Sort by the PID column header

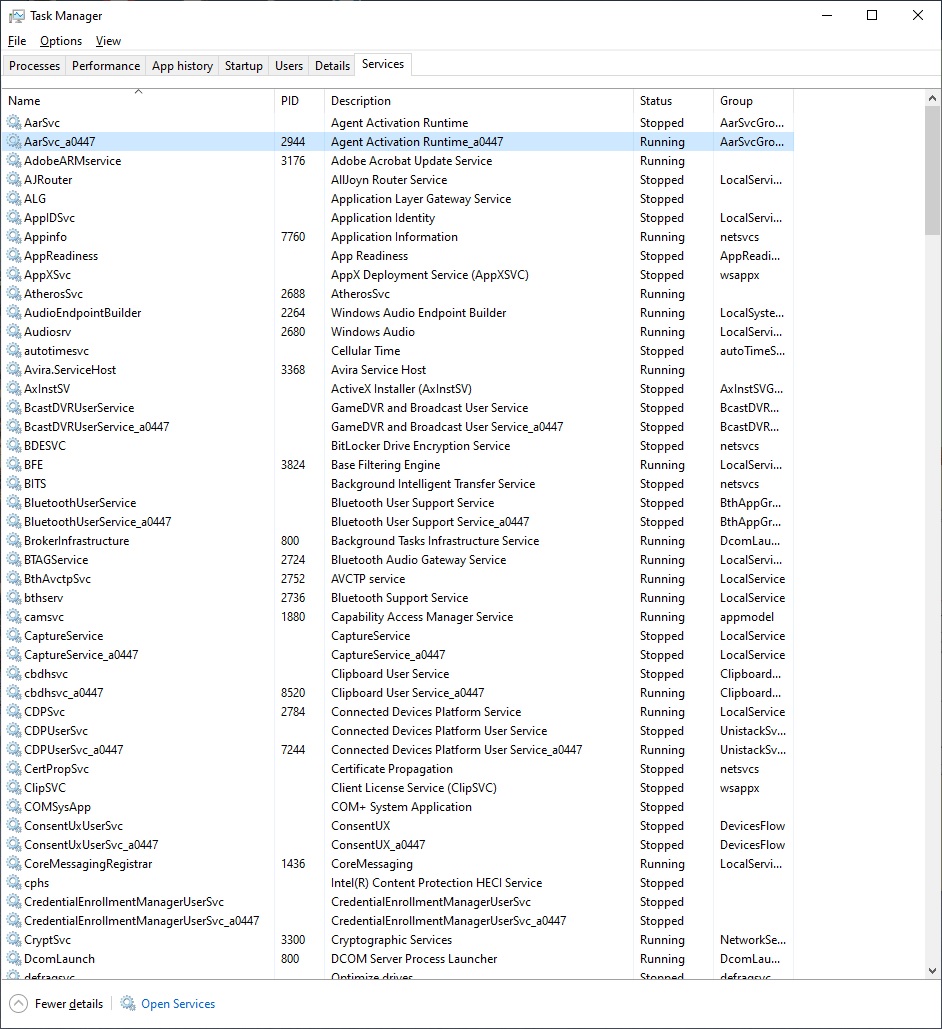coord(299,100)
